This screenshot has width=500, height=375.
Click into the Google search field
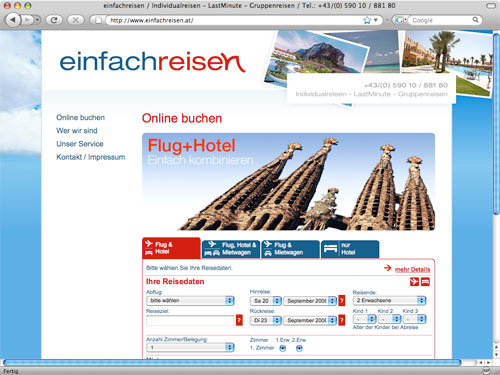coord(441,20)
